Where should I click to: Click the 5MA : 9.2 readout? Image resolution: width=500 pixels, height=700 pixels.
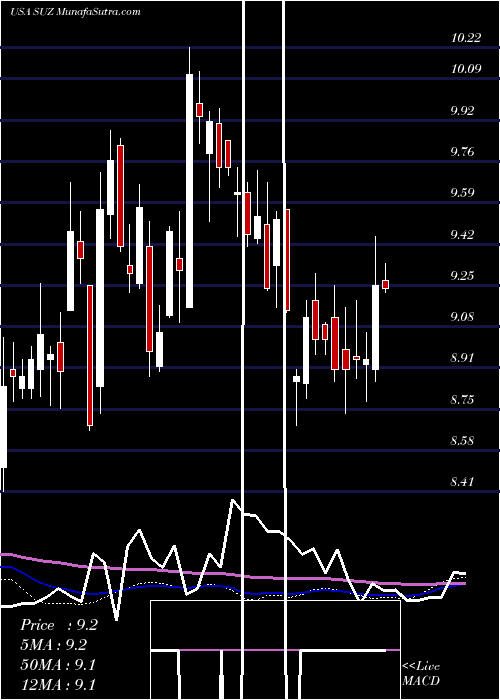(x=54, y=645)
